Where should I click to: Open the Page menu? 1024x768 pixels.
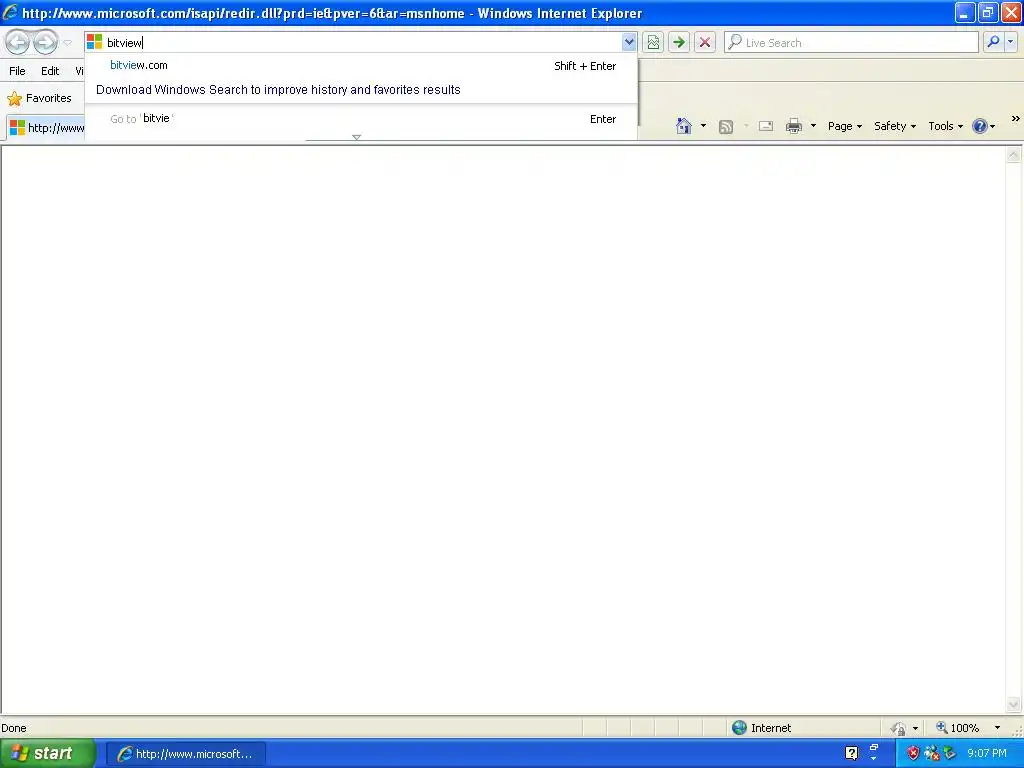point(844,126)
